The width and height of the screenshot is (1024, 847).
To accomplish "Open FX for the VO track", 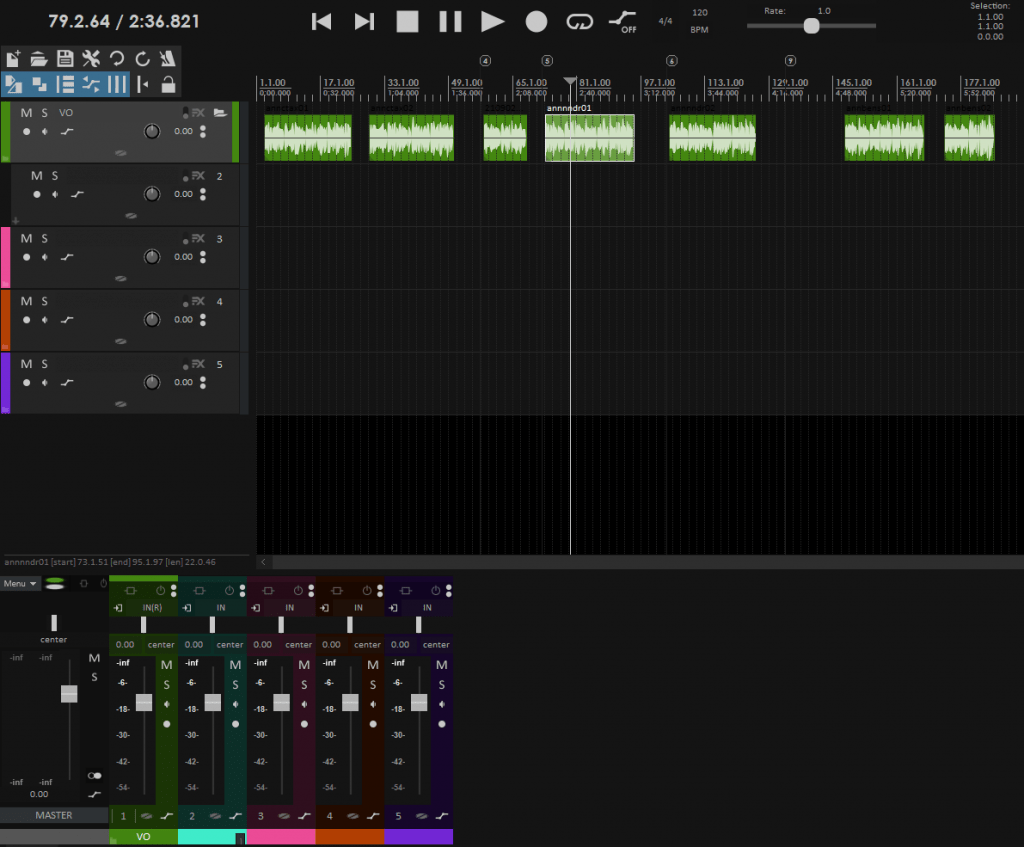I will pyautogui.click(x=198, y=113).
